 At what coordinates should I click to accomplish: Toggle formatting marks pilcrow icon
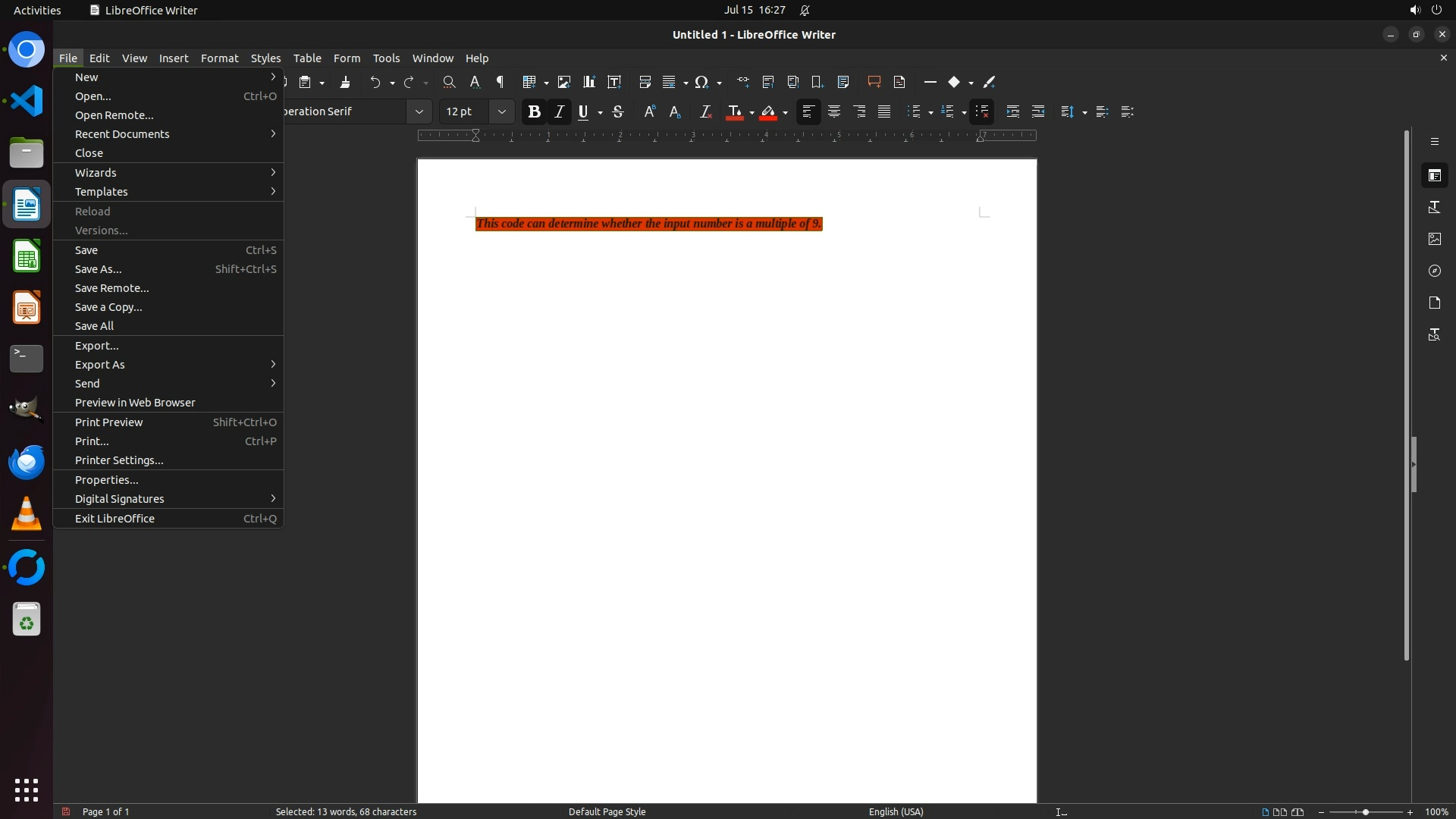click(500, 82)
